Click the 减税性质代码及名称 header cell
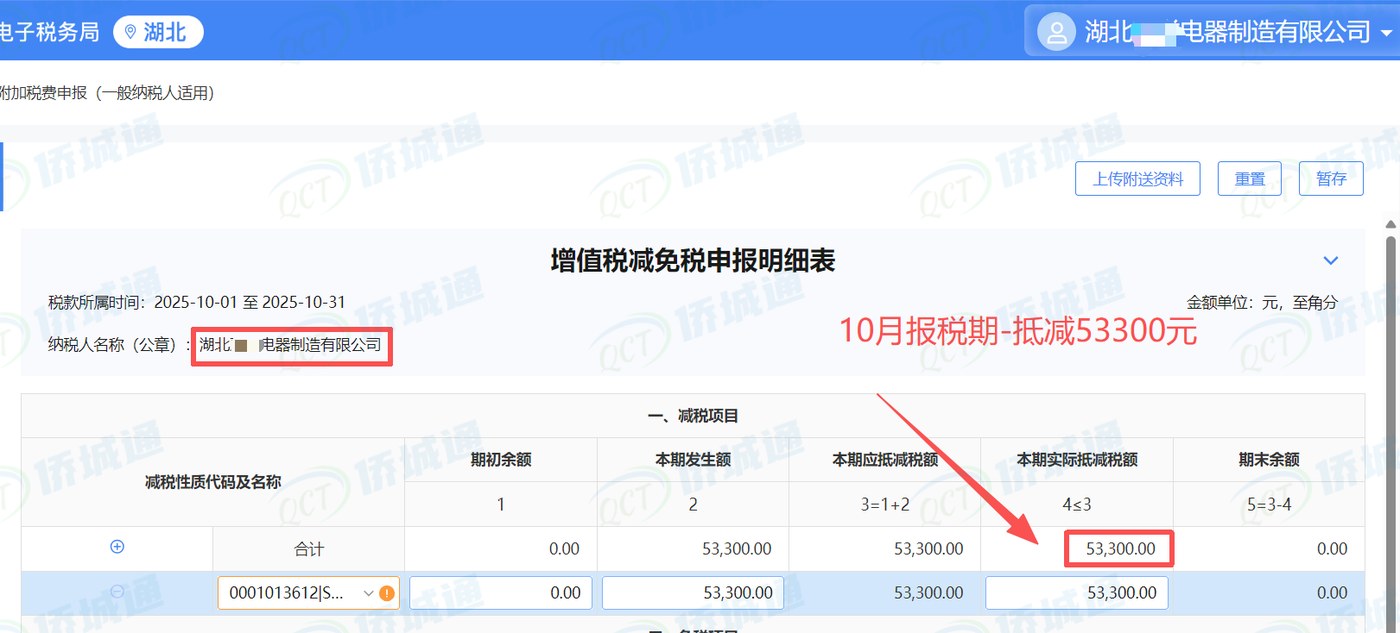Screen dimensions: 1400x633 coord(213,482)
